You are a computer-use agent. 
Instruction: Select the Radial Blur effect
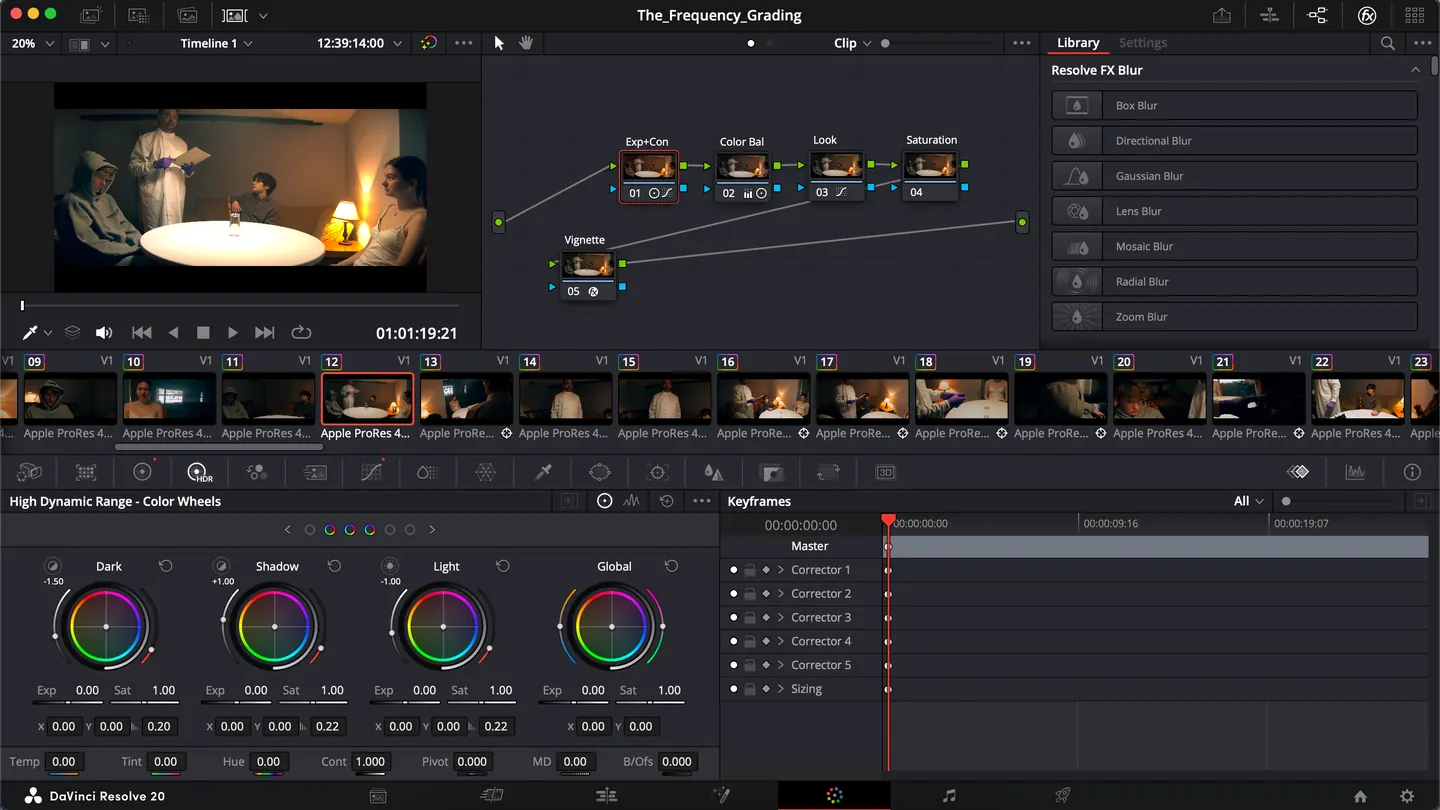[x=1234, y=282]
